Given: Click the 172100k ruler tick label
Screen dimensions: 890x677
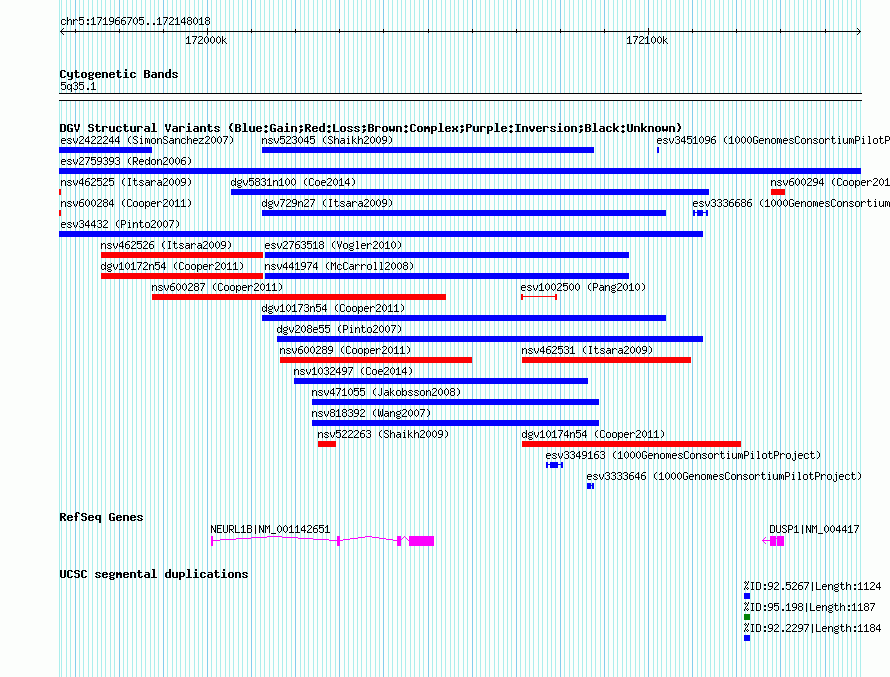Looking at the screenshot, I should 647,40.
